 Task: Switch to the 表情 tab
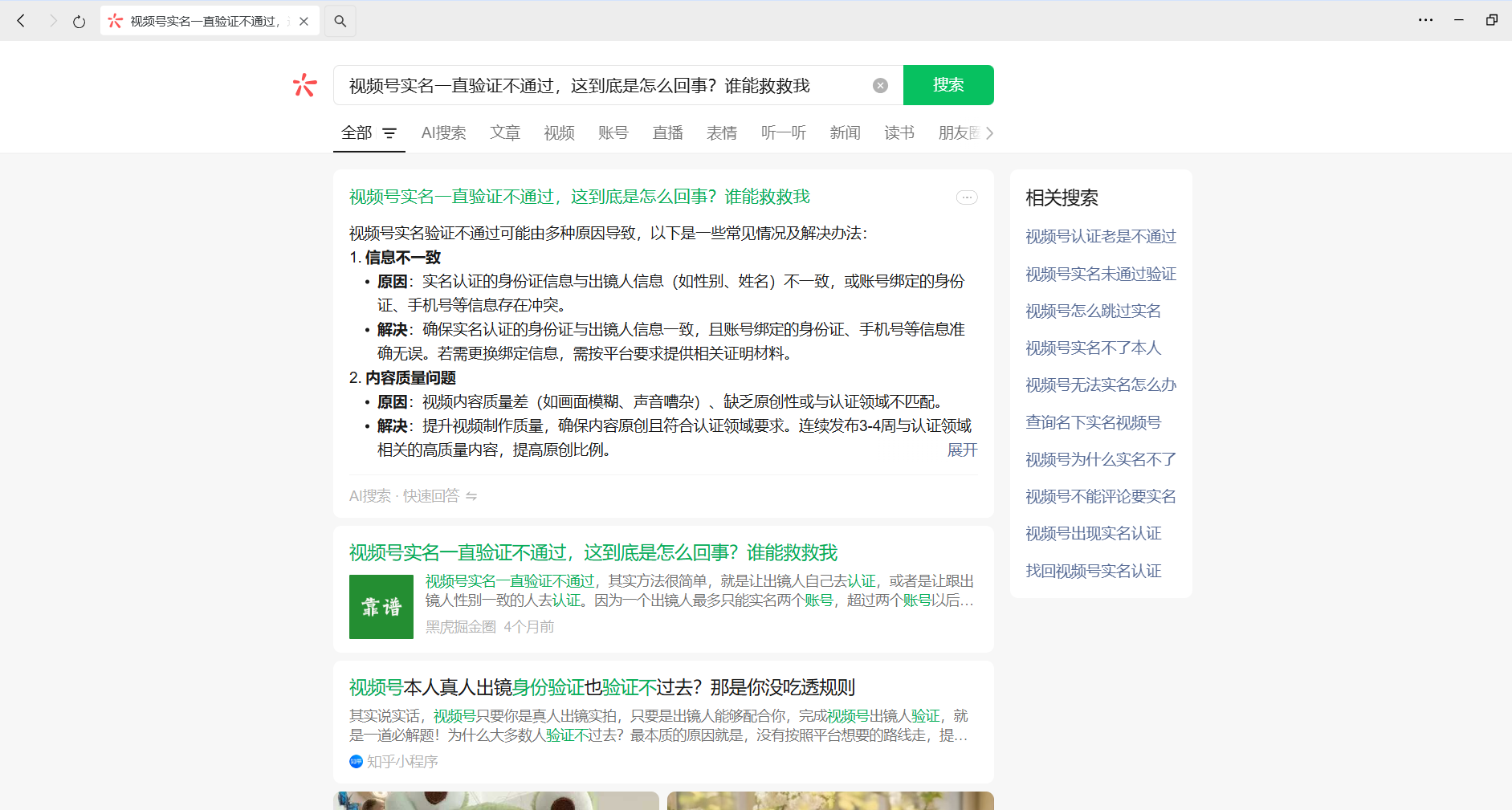722,132
